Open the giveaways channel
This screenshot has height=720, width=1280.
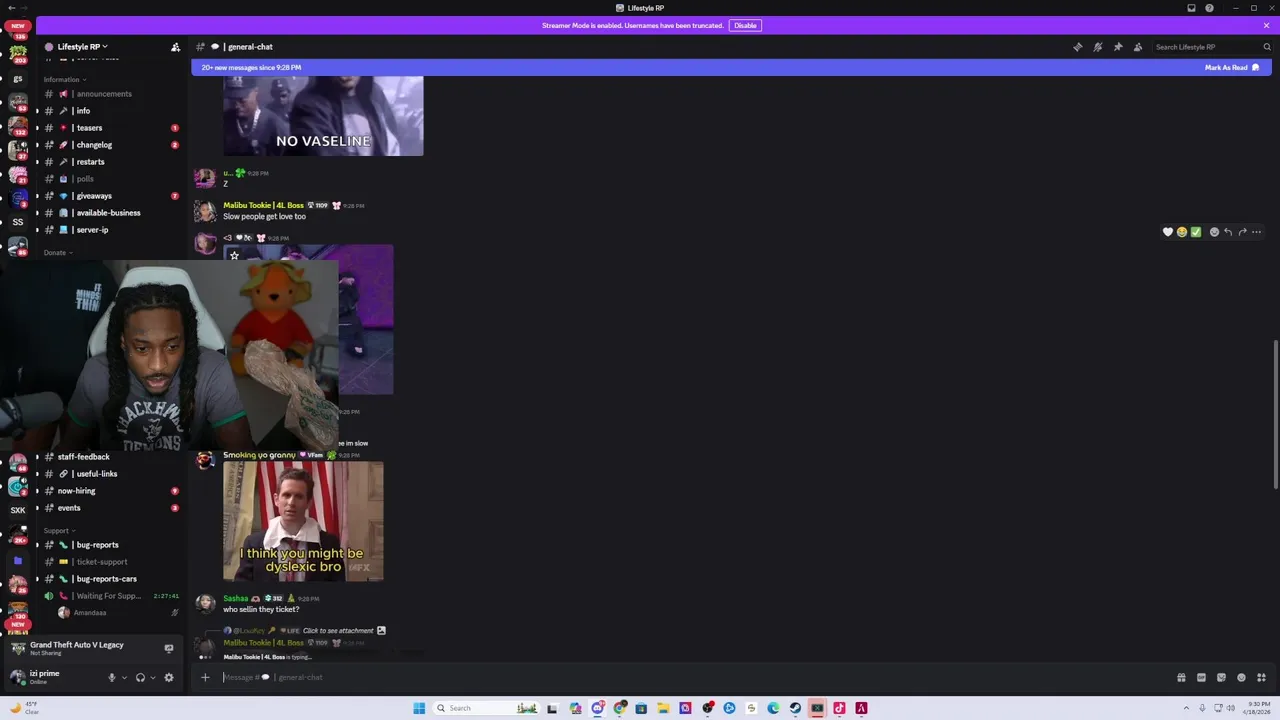point(110,196)
